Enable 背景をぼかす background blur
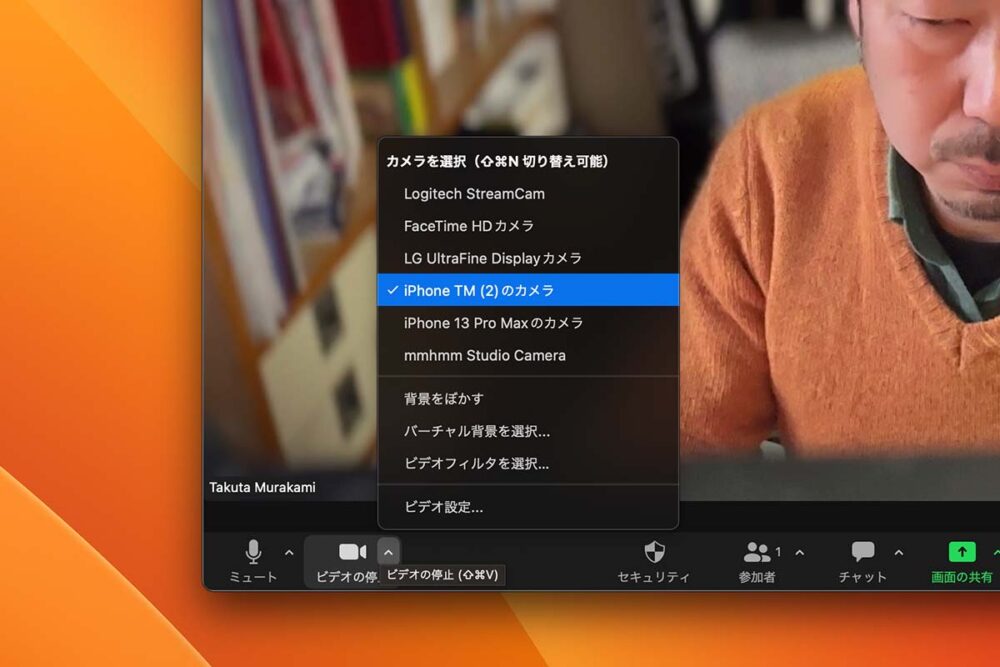The width and height of the screenshot is (1000, 667). tap(444, 398)
